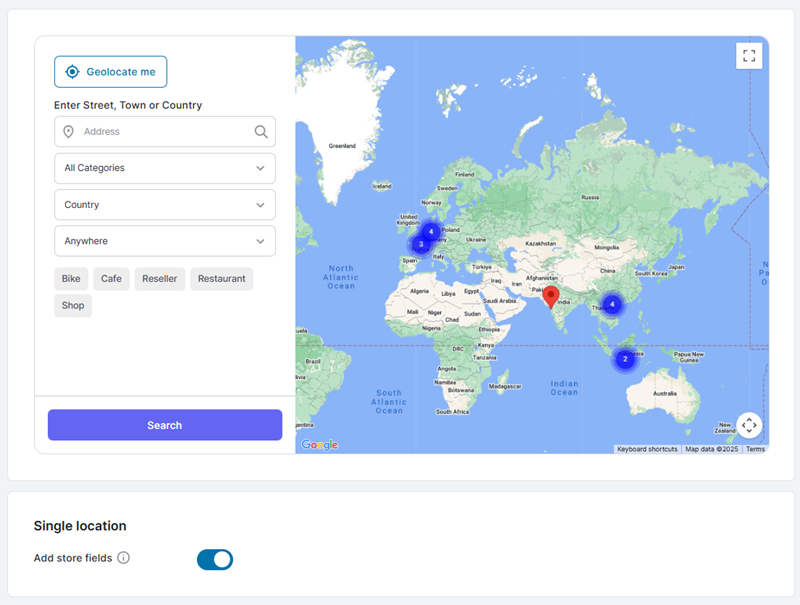Expand the All Categories dropdown

[165, 168]
